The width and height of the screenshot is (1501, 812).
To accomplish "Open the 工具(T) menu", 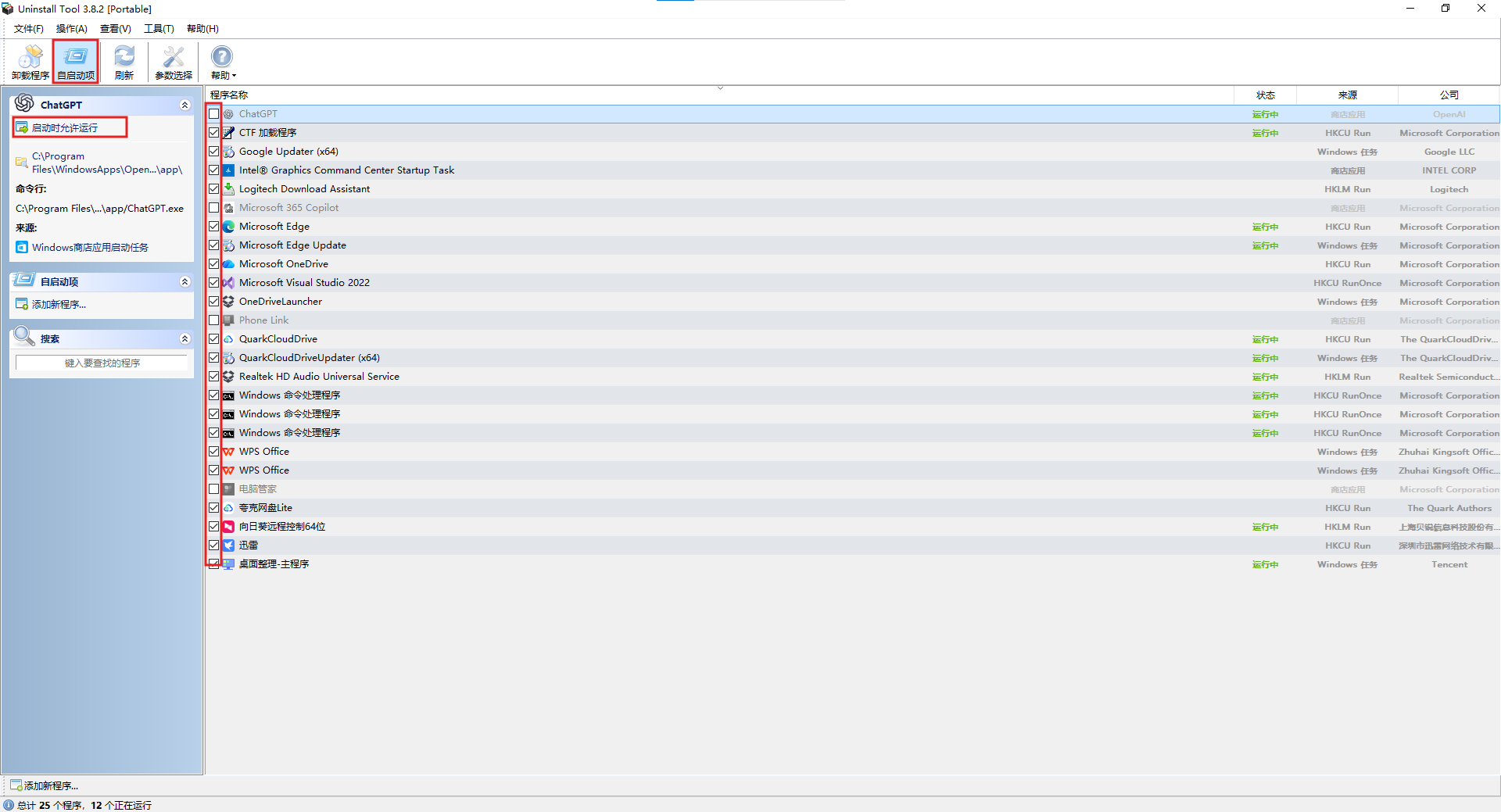I will point(159,29).
